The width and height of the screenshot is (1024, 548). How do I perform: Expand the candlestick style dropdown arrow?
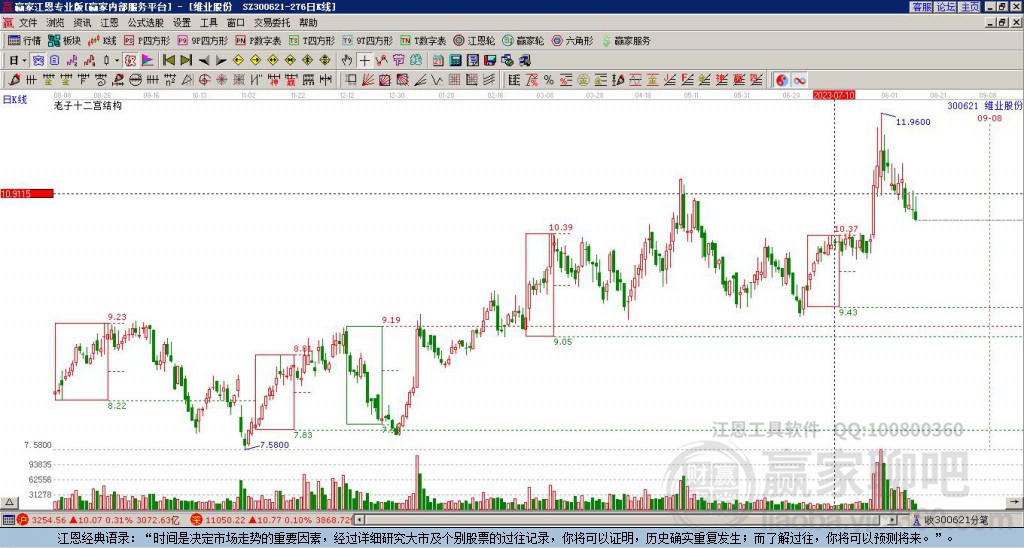click(117, 61)
